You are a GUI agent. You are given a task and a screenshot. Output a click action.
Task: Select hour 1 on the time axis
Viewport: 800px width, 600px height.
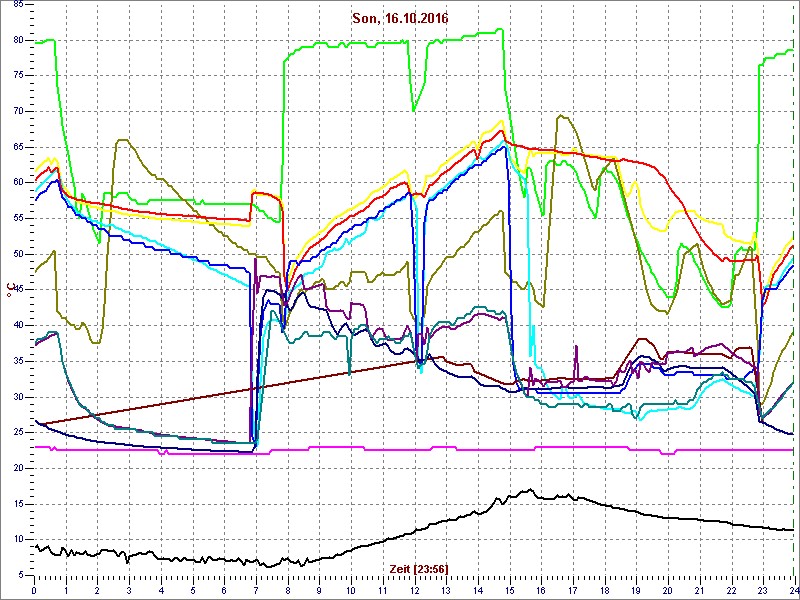pyautogui.click(x=66, y=590)
